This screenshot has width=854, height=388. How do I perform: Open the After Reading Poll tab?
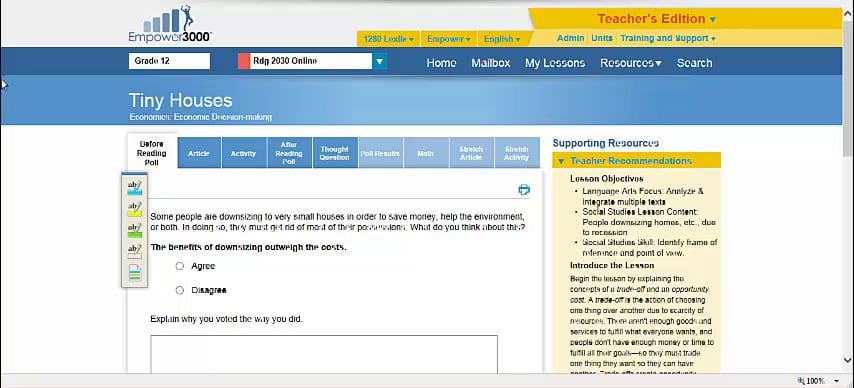point(289,154)
